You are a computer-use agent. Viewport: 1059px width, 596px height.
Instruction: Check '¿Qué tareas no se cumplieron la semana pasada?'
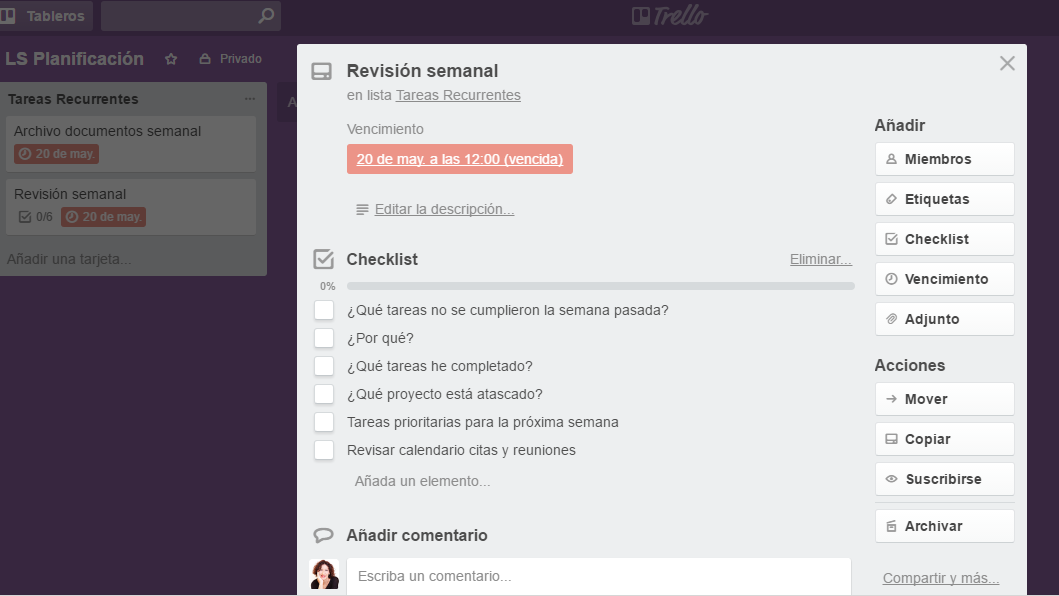pyautogui.click(x=324, y=310)
